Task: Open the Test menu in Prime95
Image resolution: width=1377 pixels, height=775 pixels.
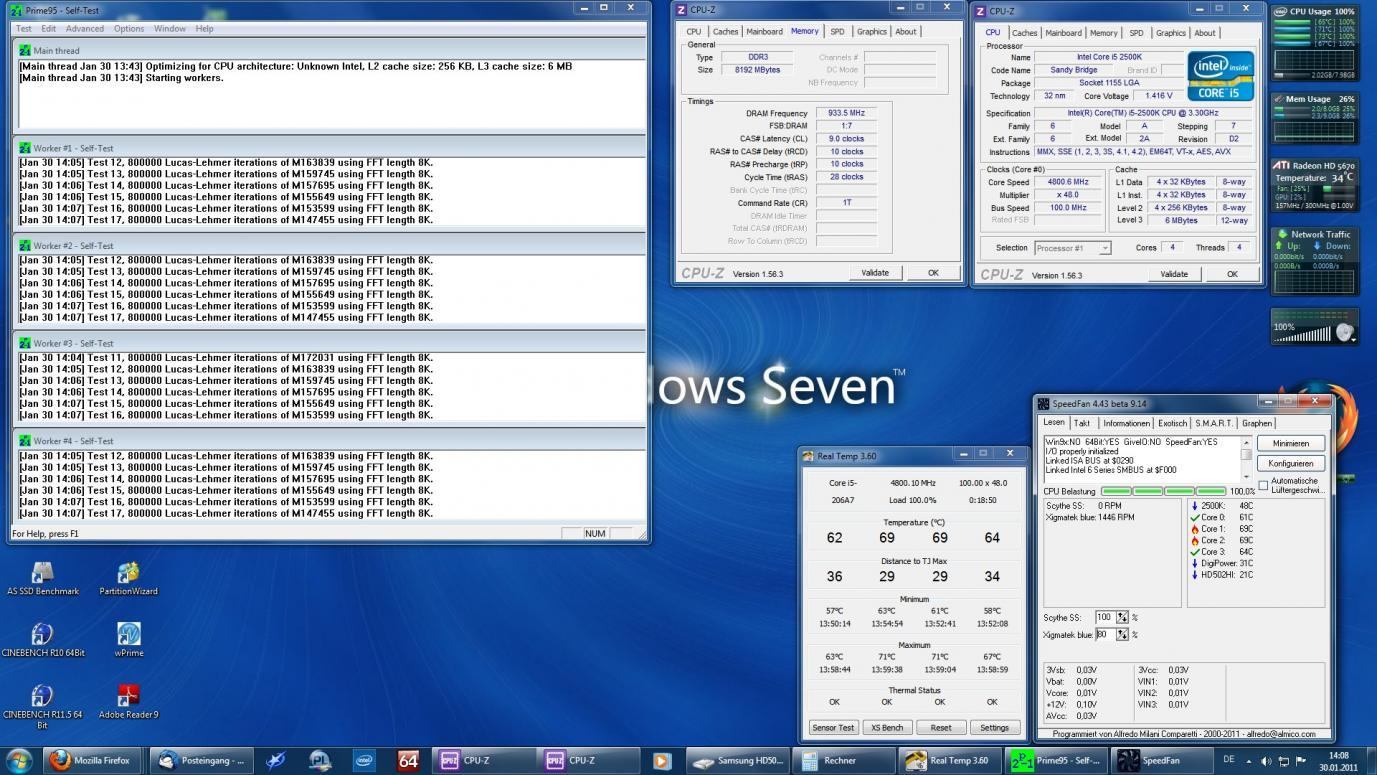Action: pyautogui.click(x=24, y=29)
